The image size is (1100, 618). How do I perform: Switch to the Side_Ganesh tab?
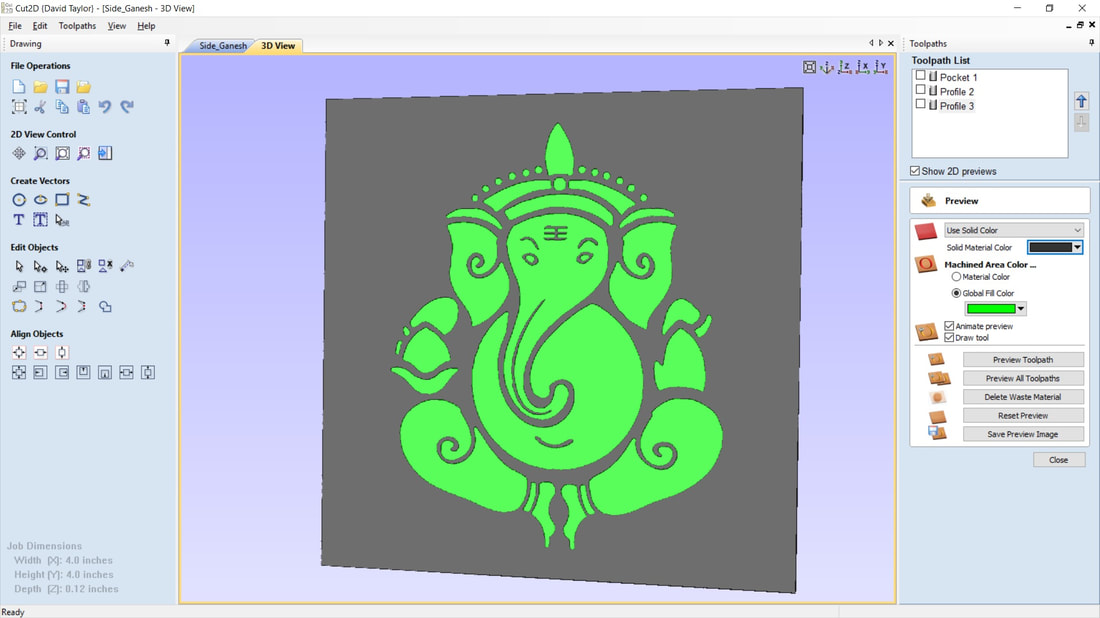point(222,46)
